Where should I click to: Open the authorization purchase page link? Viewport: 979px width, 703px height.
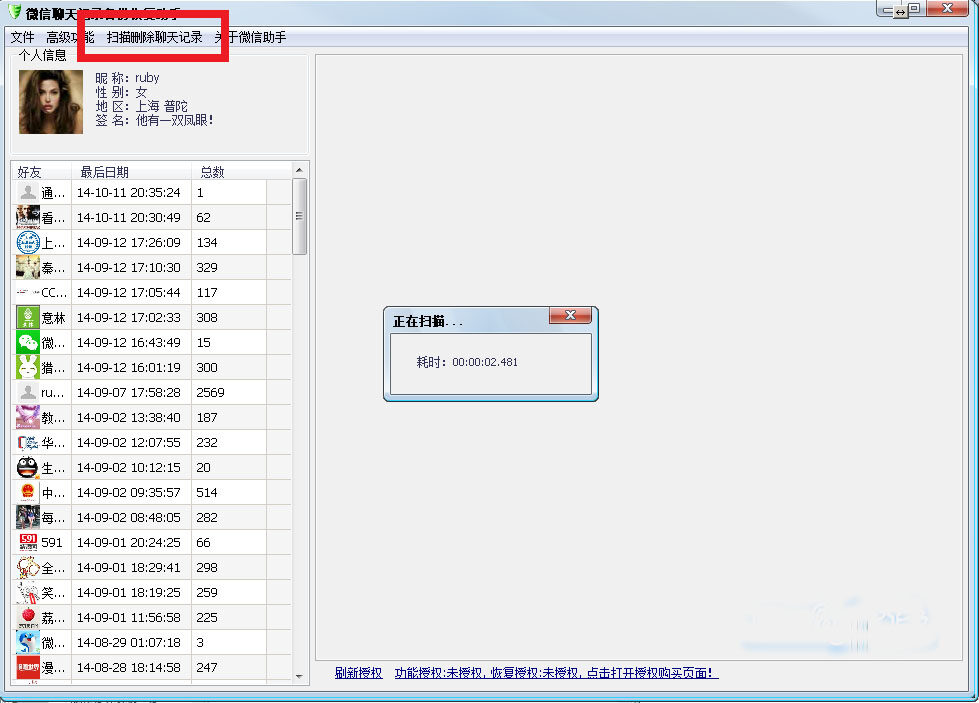[x=556, y=673]
